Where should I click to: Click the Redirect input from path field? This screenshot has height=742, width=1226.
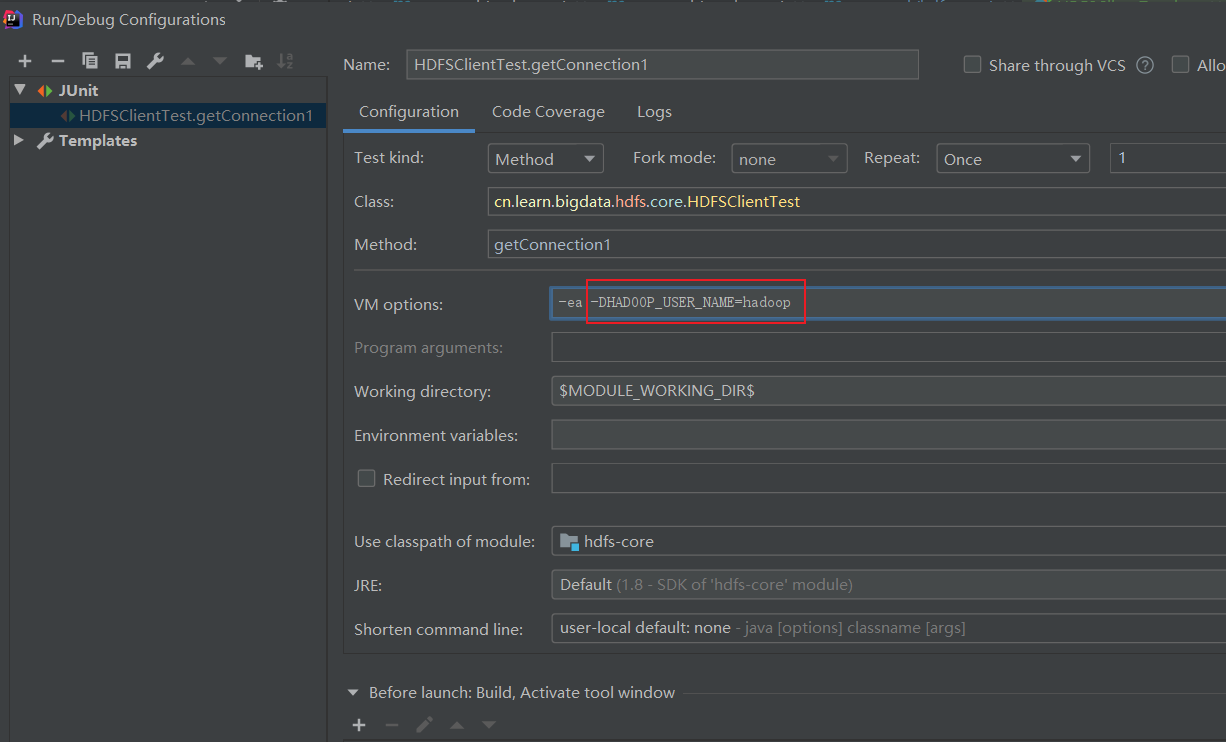888,479
